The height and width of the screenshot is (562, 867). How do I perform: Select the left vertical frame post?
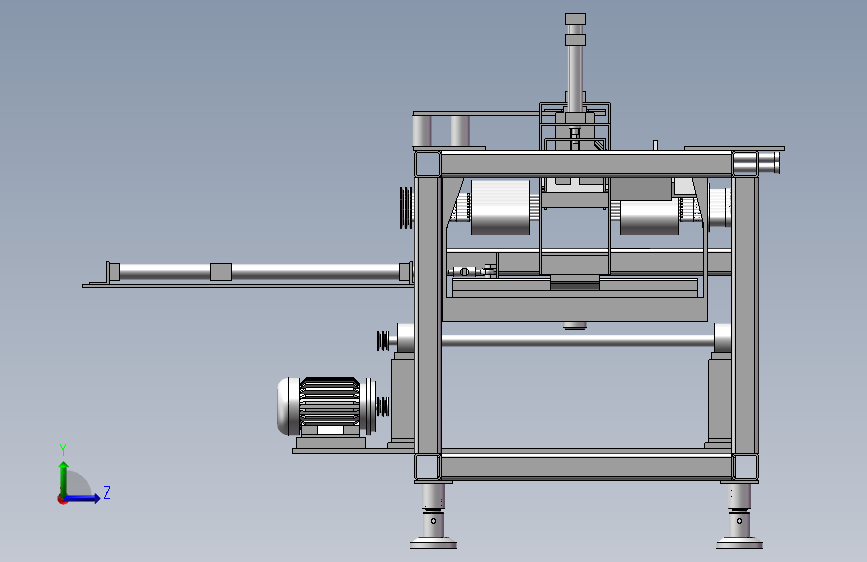click(428, 315)
